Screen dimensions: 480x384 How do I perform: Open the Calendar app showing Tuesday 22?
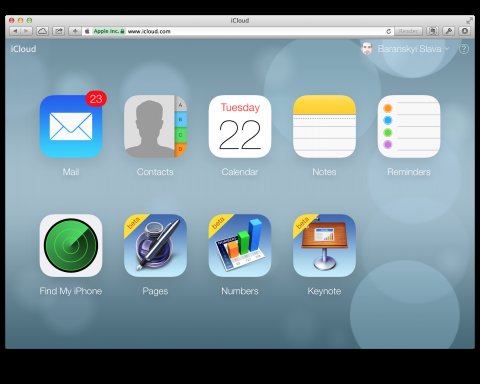click(240, 126)
